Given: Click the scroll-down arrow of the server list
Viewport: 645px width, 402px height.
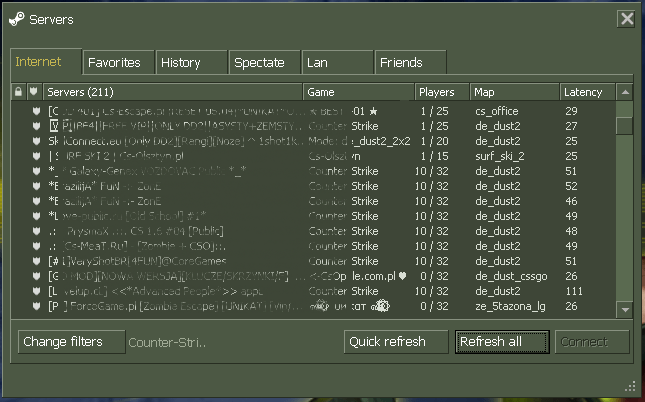Looking at the screenshot, I should point(625,309).
